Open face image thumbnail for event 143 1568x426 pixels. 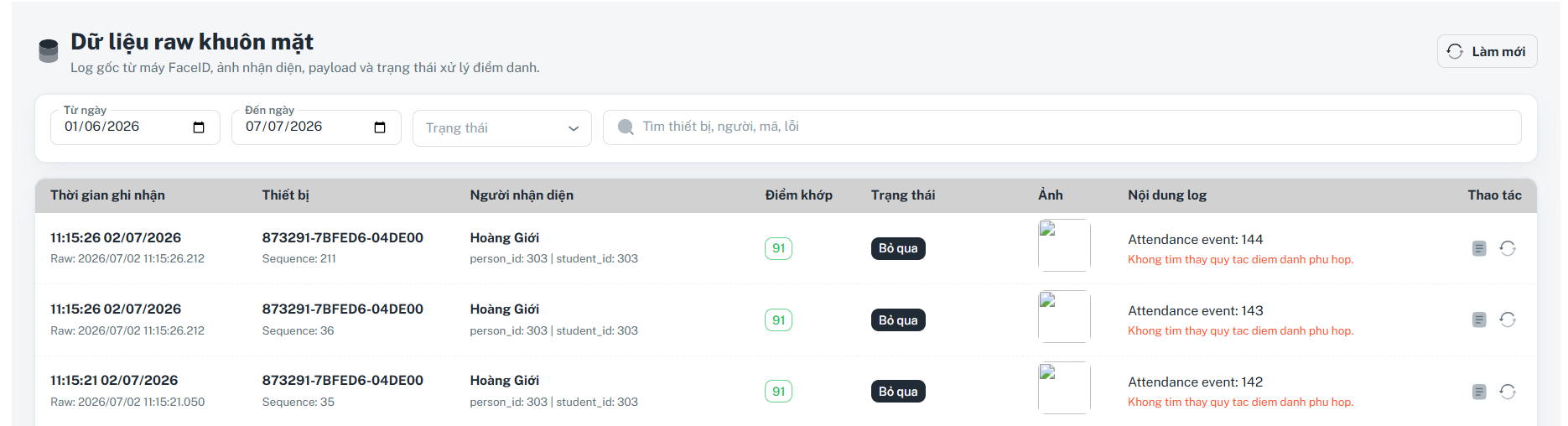click(1064, 316)
